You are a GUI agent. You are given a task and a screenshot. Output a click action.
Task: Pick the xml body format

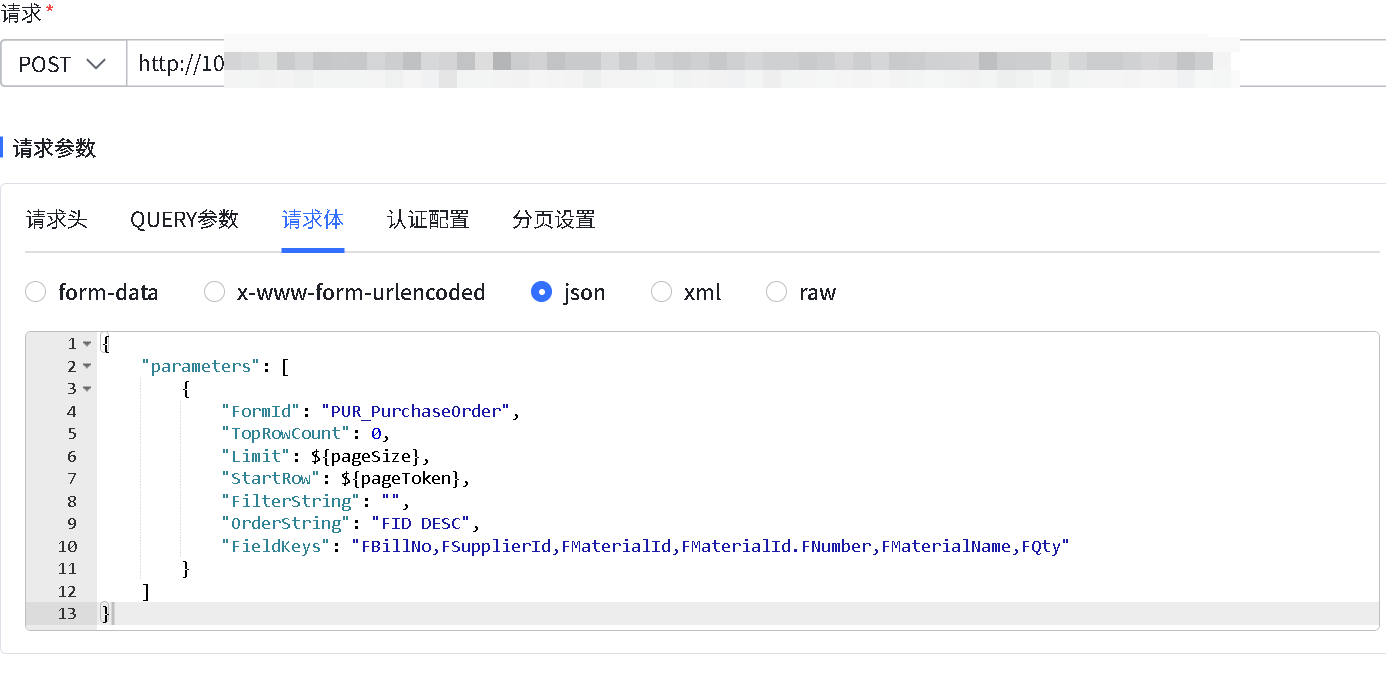tap(661, 292)
